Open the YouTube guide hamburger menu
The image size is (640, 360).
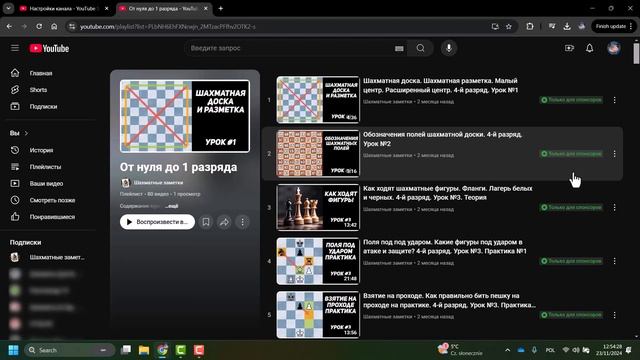[x=15, y=48]
